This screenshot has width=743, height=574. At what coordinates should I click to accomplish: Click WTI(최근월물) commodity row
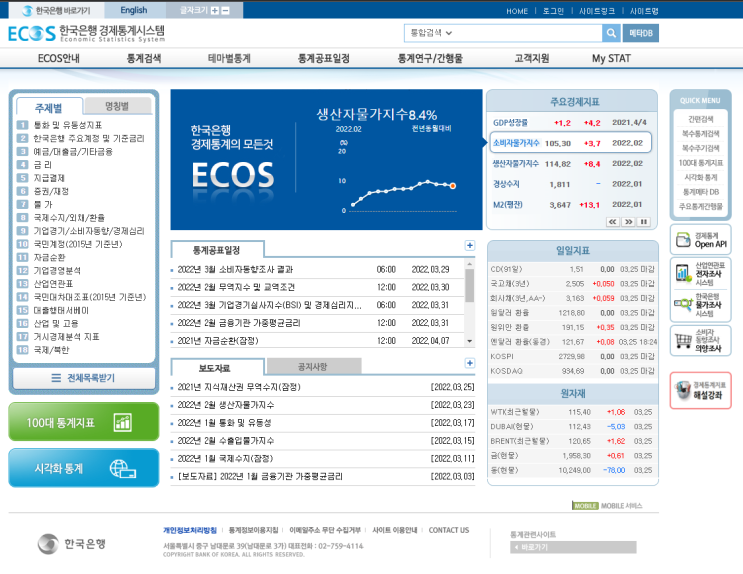click(x=572, y=412)
